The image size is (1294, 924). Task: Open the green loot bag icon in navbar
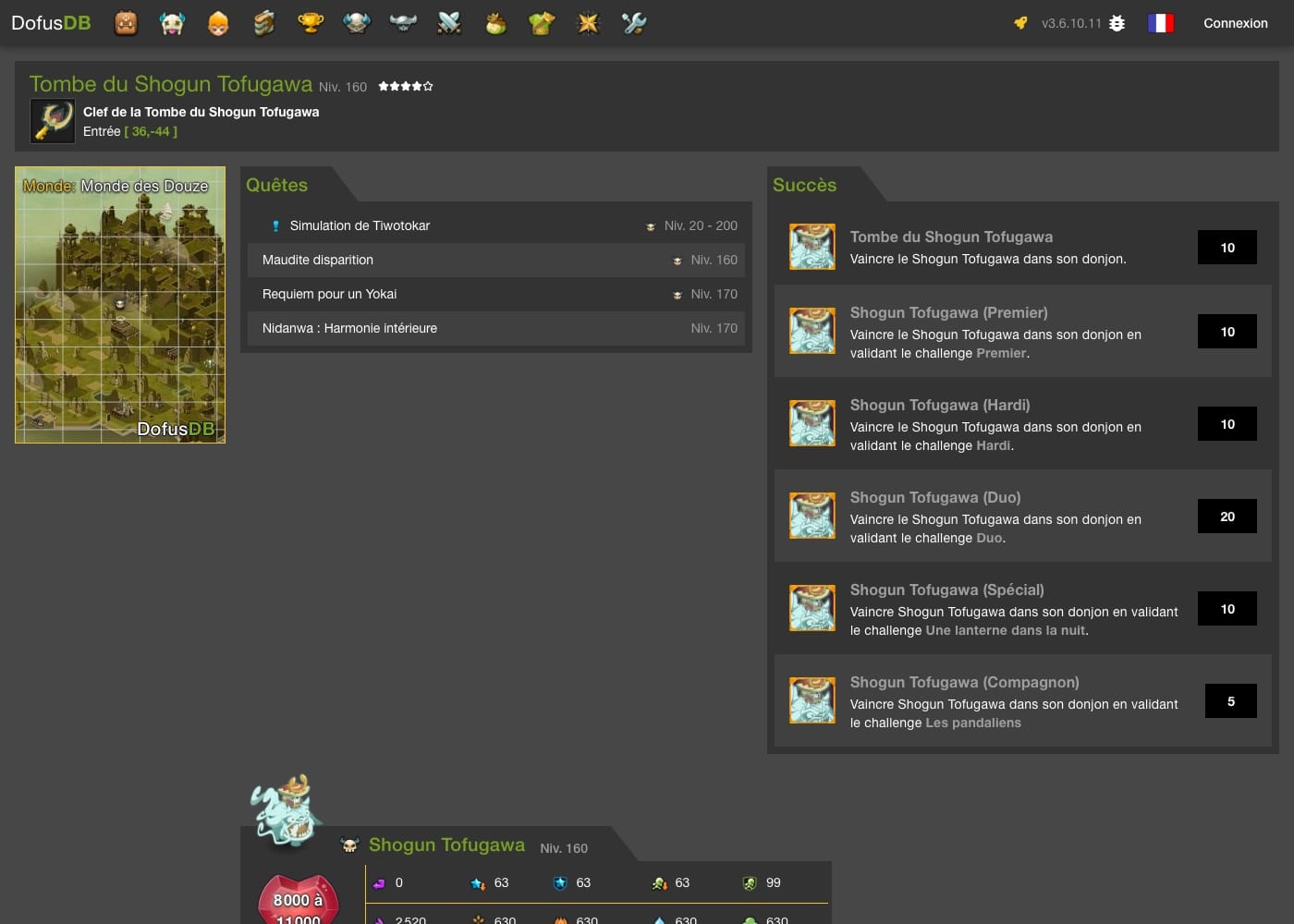pos(495,23)
